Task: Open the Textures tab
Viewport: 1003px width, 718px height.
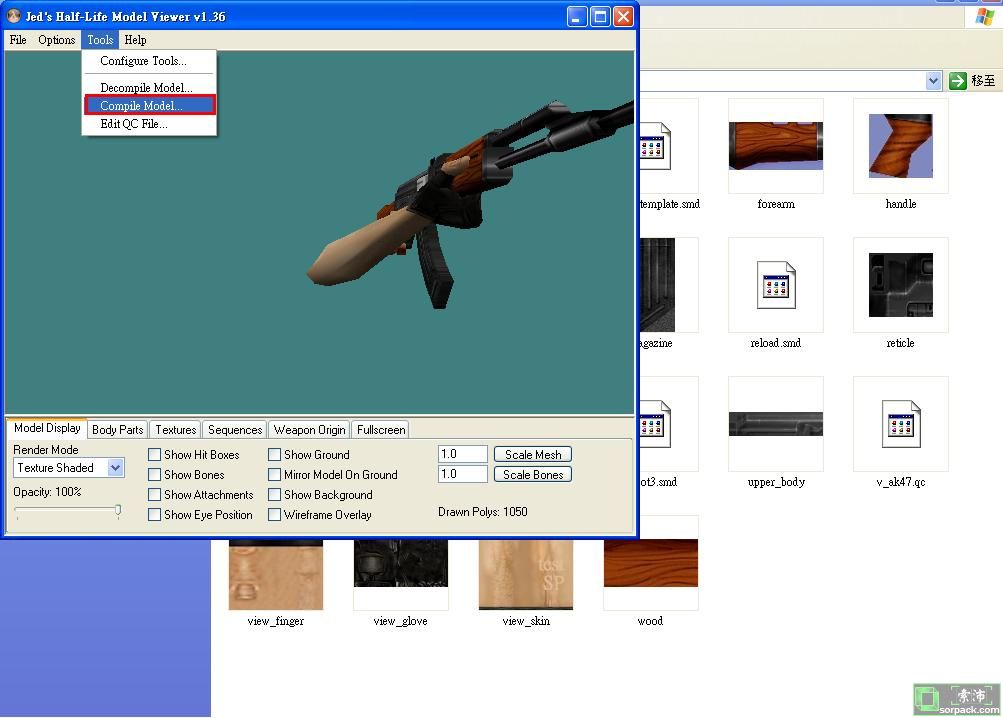Action: (x=175, y=430)
